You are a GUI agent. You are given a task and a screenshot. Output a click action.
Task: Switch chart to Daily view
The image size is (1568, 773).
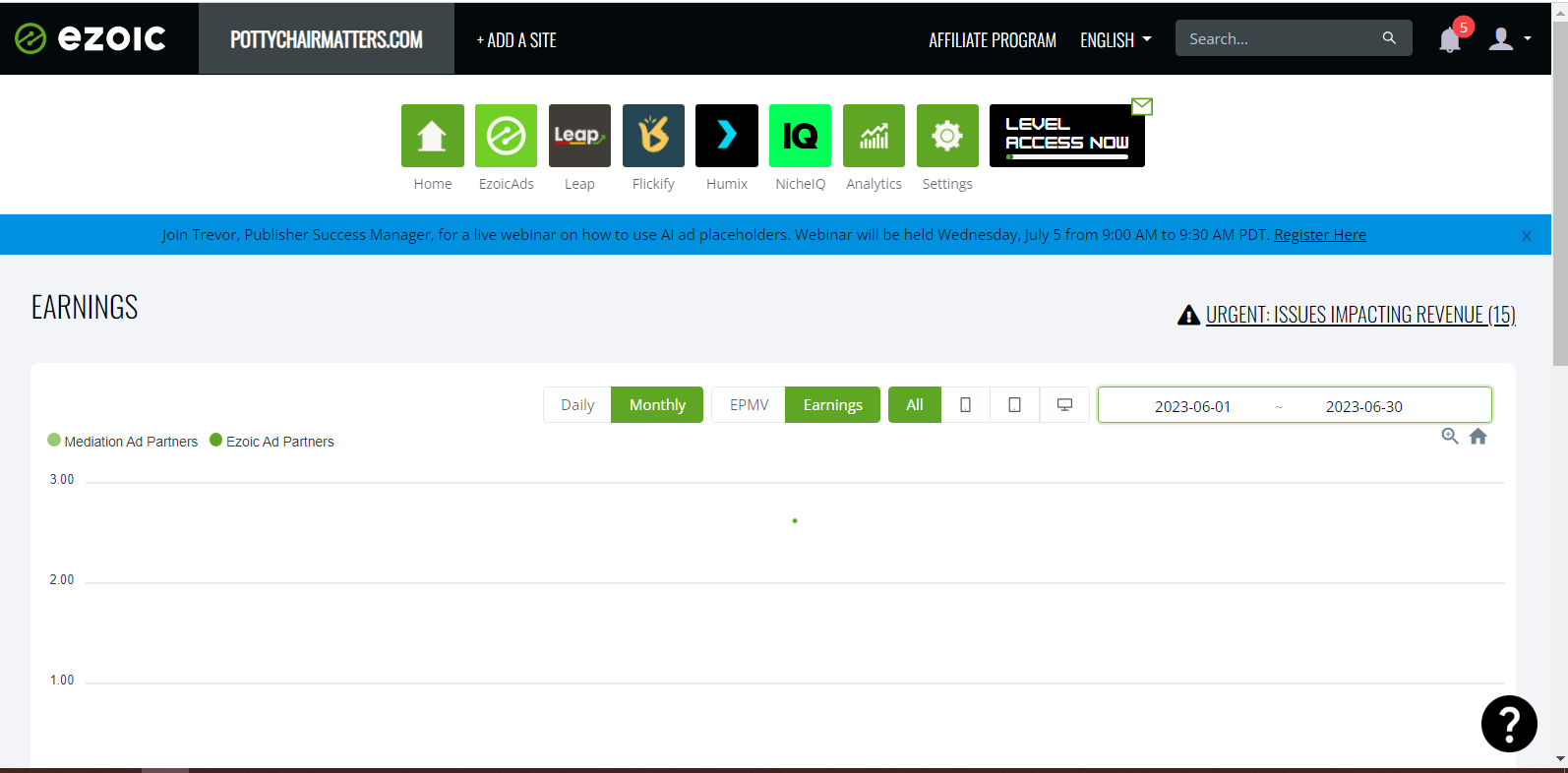[577, 405]
